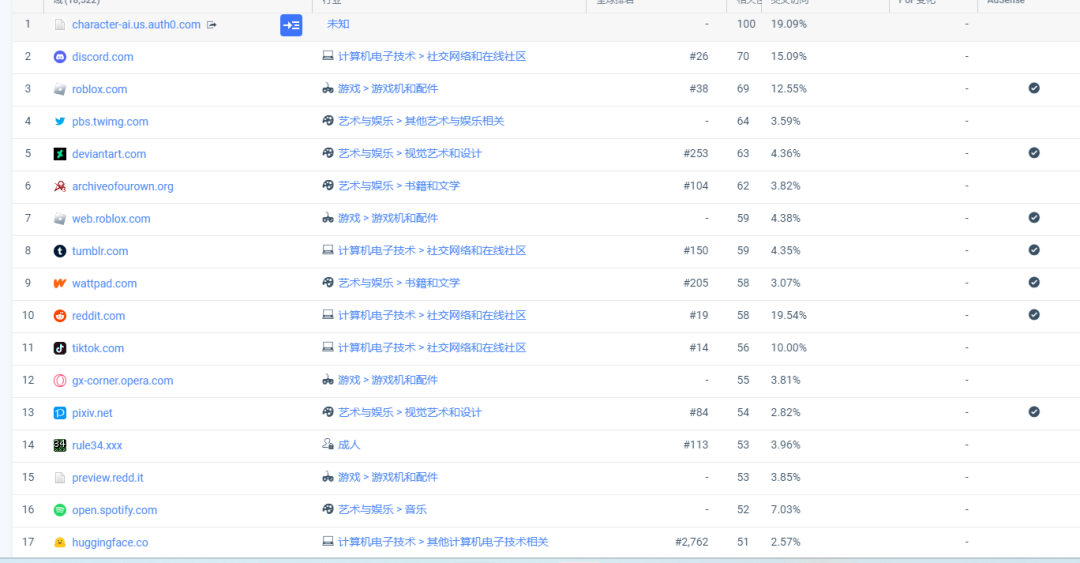Click the AdSense checkmark in reddit.com row
Screen dimensions: 1080x563
(1034, 315)
